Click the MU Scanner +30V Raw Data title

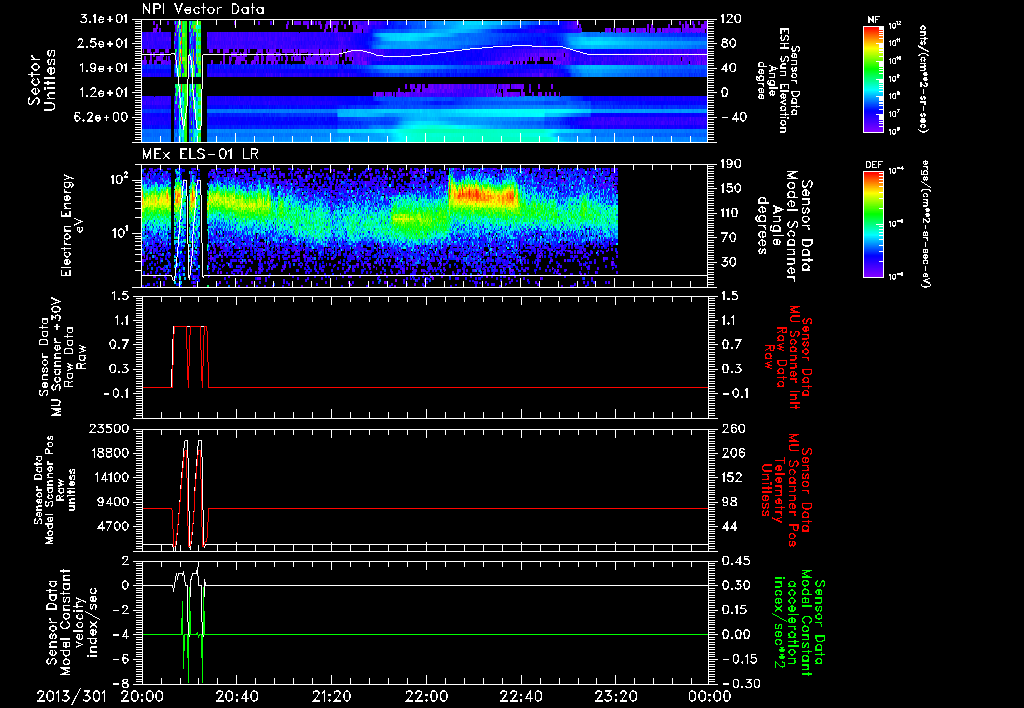pyautogui.click(x=63, y=357)
